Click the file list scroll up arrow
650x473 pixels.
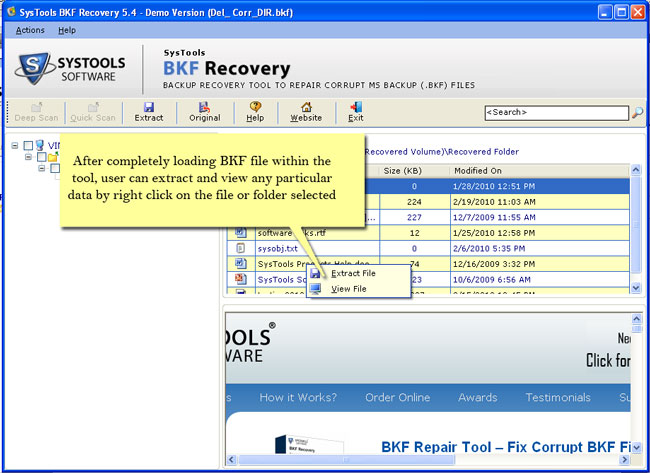[x=636, y=170]
